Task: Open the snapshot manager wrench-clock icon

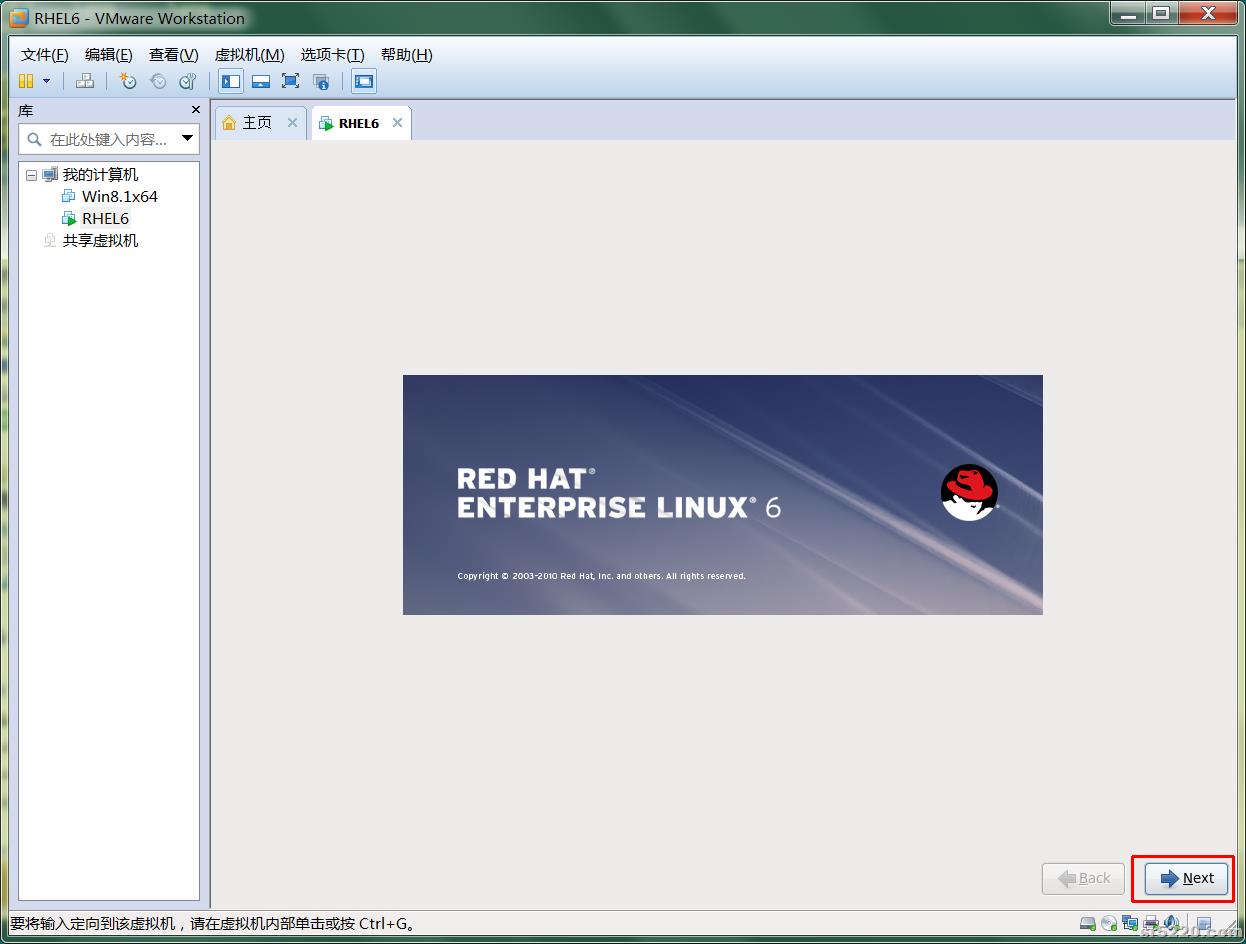Action: [188, 81]
